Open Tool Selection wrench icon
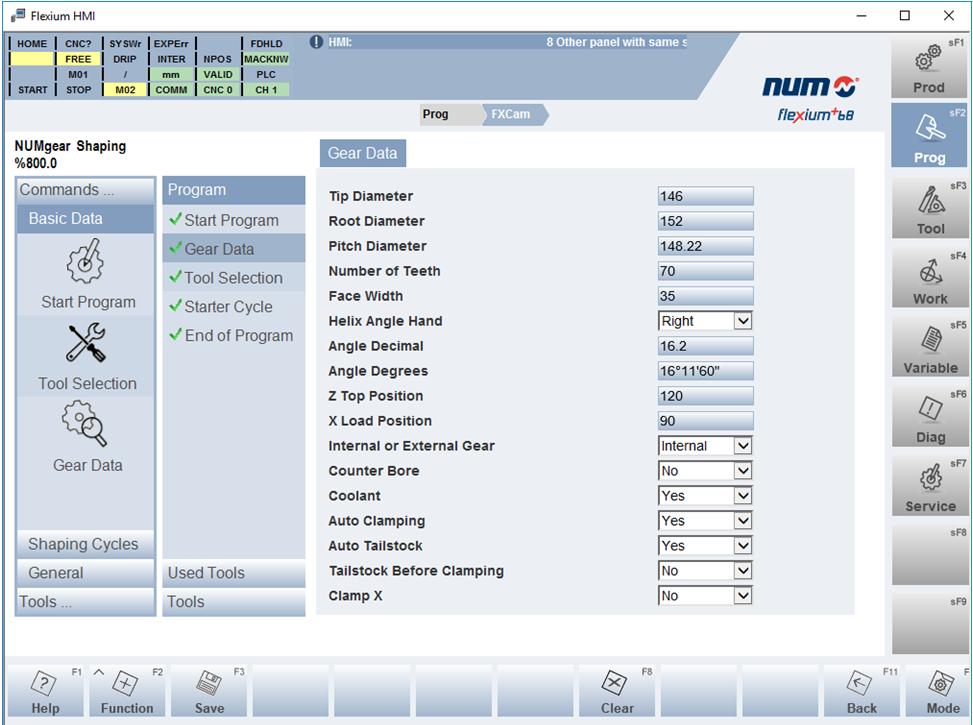 (87, 344)
